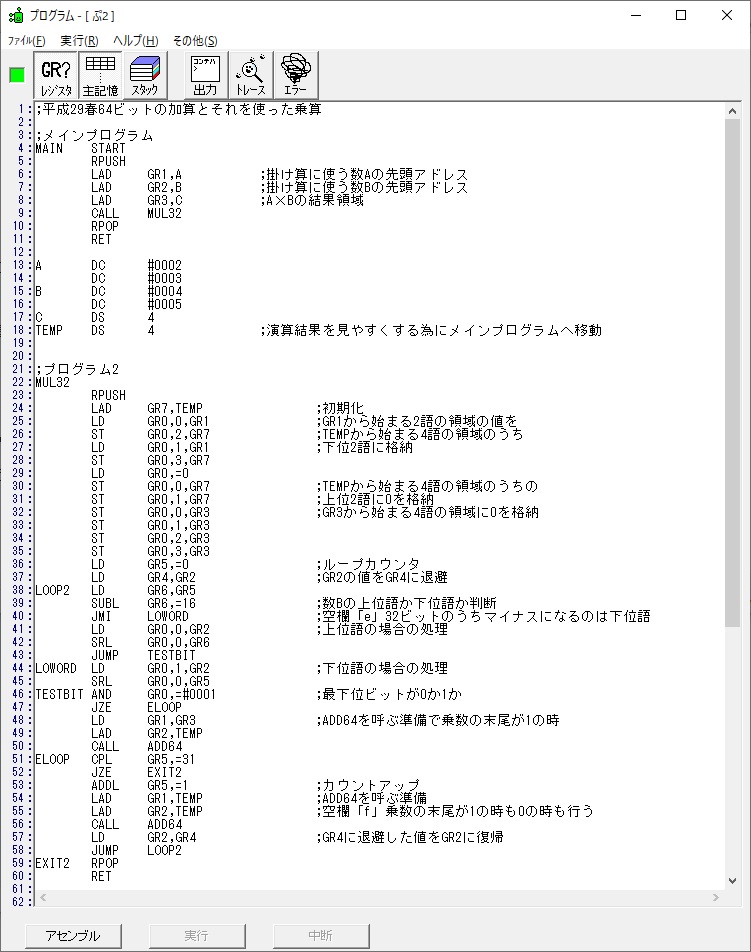Close the プログラム window
The height and width of the screenshot is (952, 751).
tap(727, 15)
